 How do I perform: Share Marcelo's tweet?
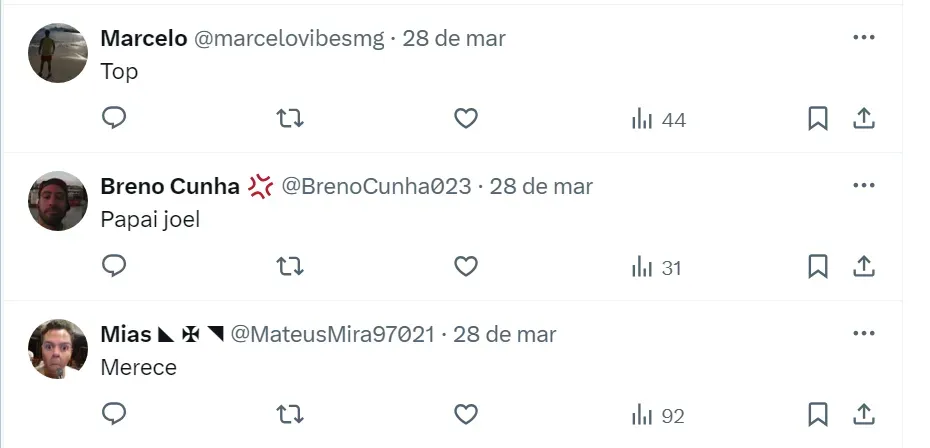point(864,119)
